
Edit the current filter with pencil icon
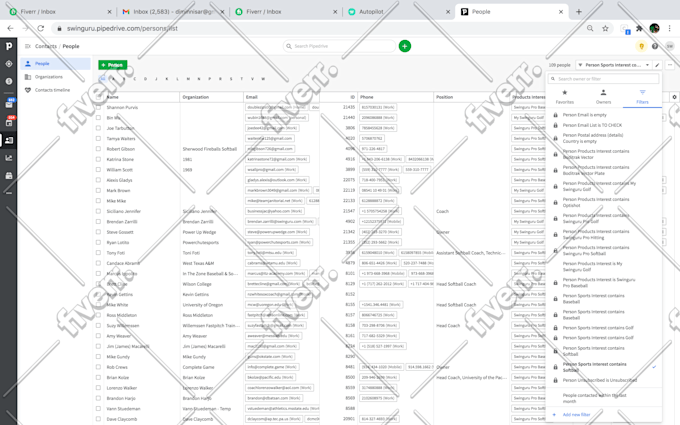click(657, 65)
